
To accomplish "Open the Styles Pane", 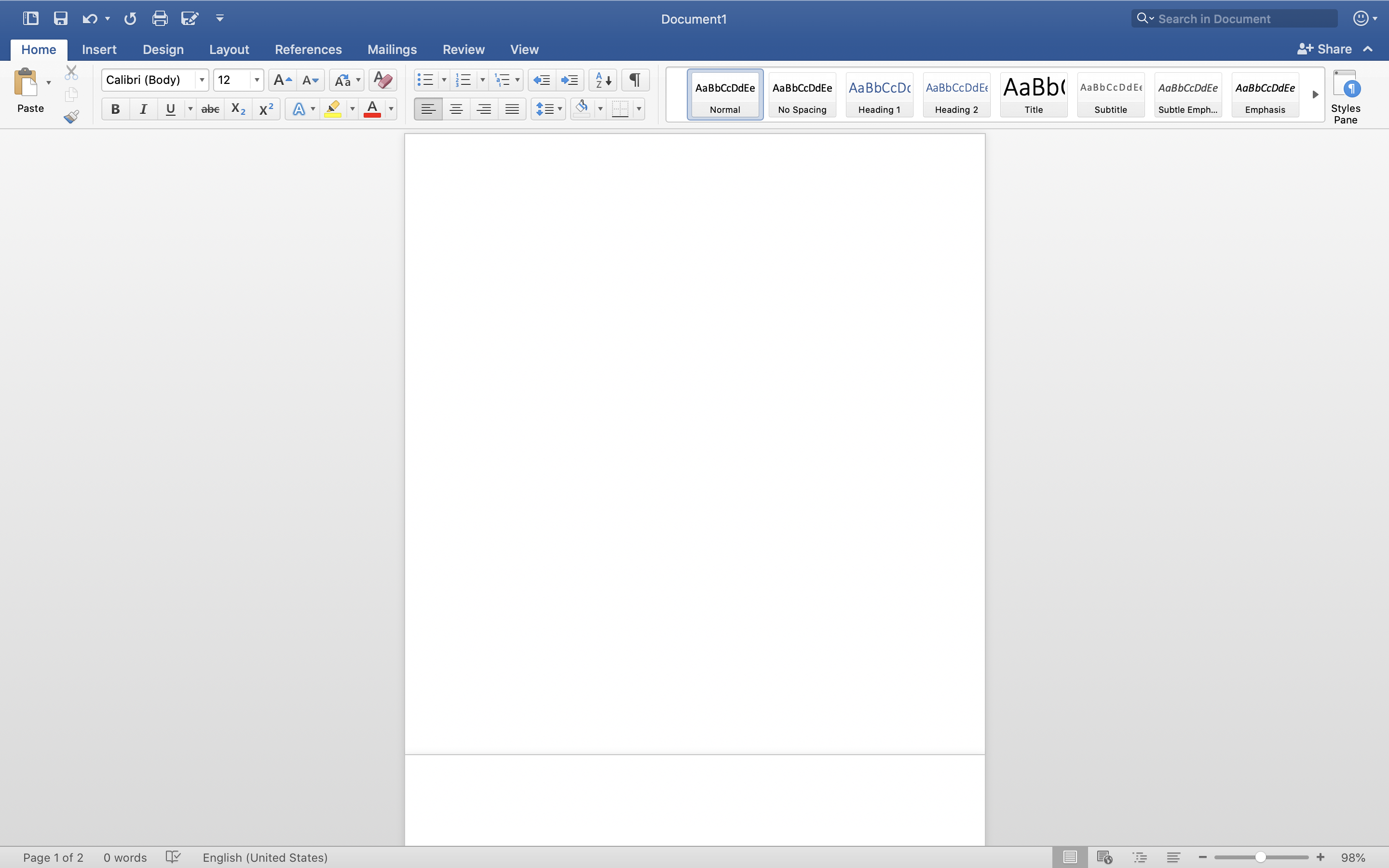I will (1346, 96).
